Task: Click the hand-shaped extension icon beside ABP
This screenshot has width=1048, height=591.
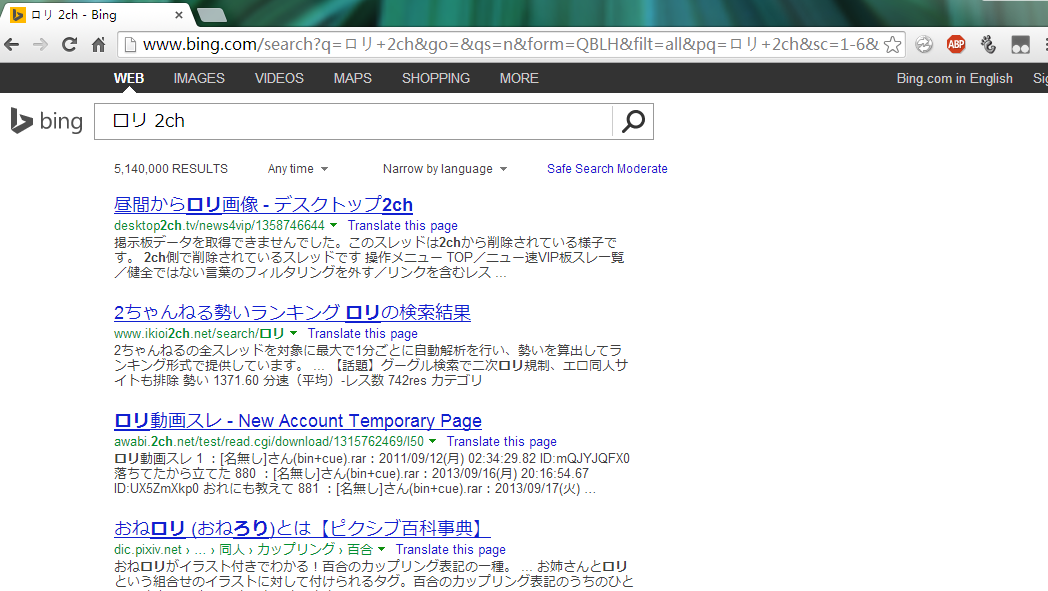Action: [988, 45]
